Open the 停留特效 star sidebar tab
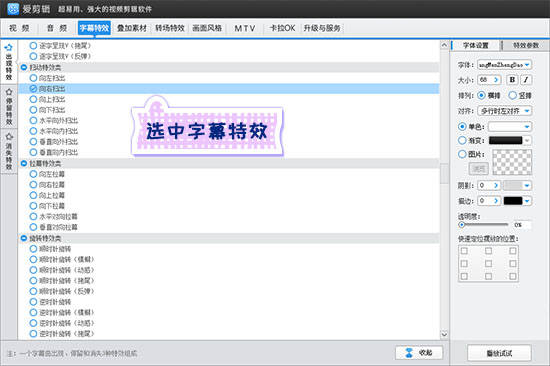The width and height of the screenshot is (550, 366). click(9, 107)
